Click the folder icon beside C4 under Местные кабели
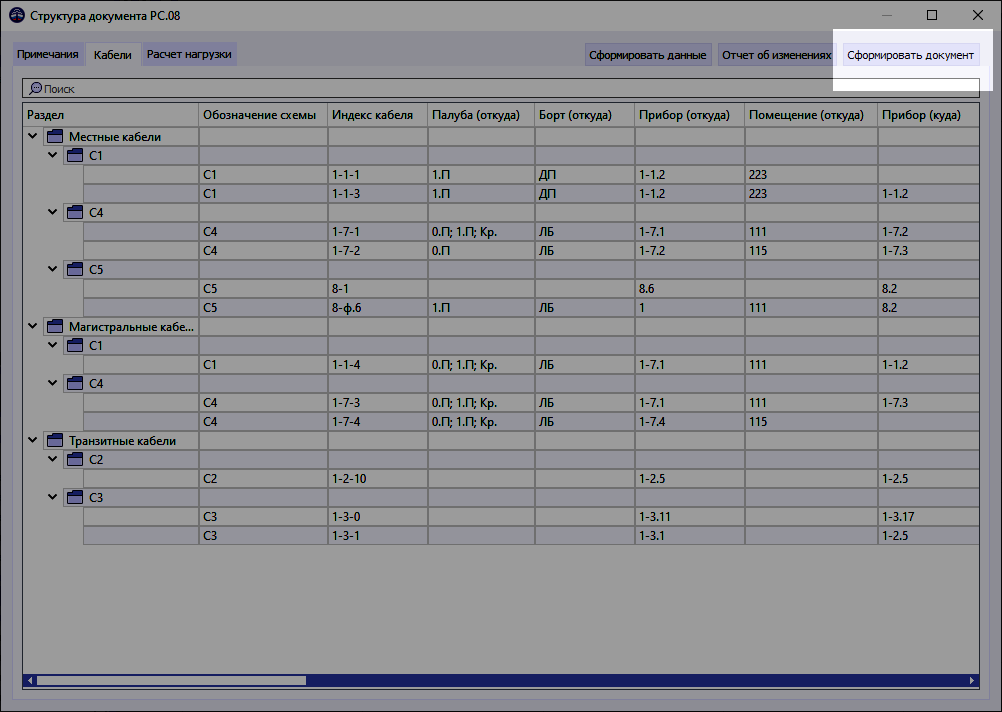Screen dimensions: 1002x712 click(74, 212)
